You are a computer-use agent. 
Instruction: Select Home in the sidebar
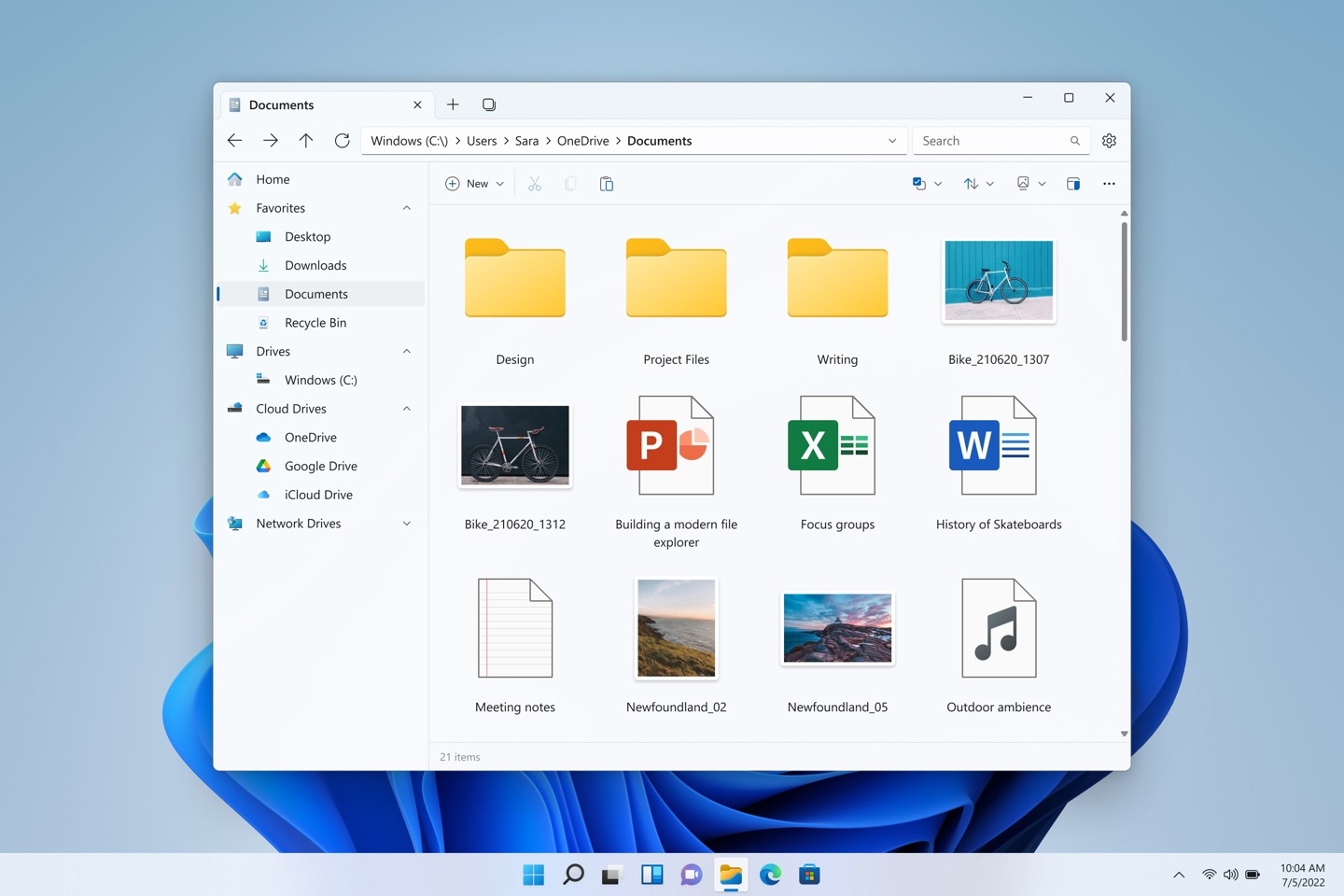click(321, 179)
